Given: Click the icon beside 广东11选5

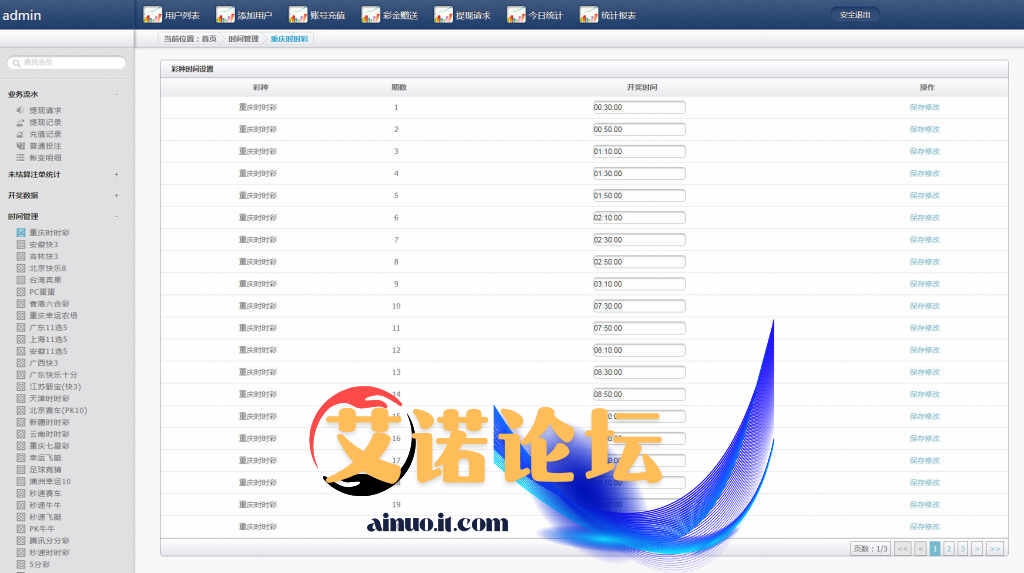Looking at the screenshot, I should click(21, 327).
